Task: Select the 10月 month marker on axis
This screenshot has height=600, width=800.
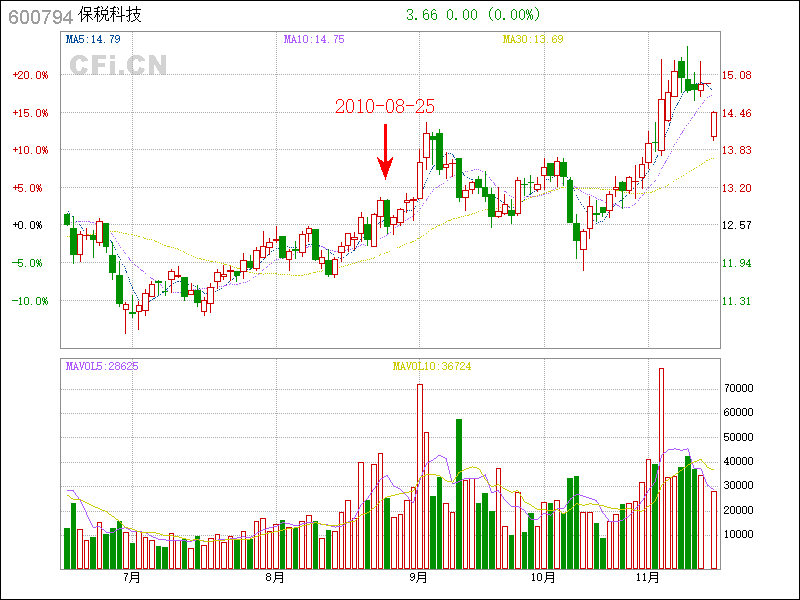Action: click(542, 578)
